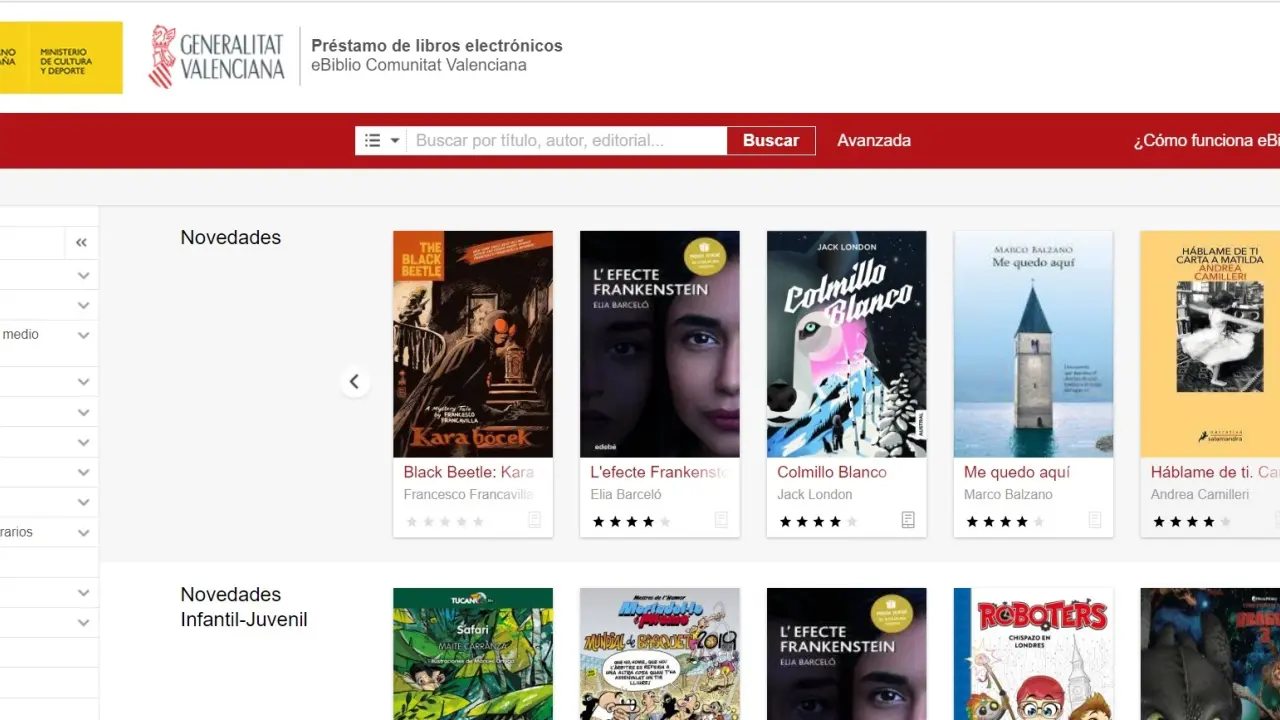The height and width of the screenshot is (720, 1280).
Task: Click ebook format icon on L'efecte Frankenstein card
Action: click(x=721, y=520)
